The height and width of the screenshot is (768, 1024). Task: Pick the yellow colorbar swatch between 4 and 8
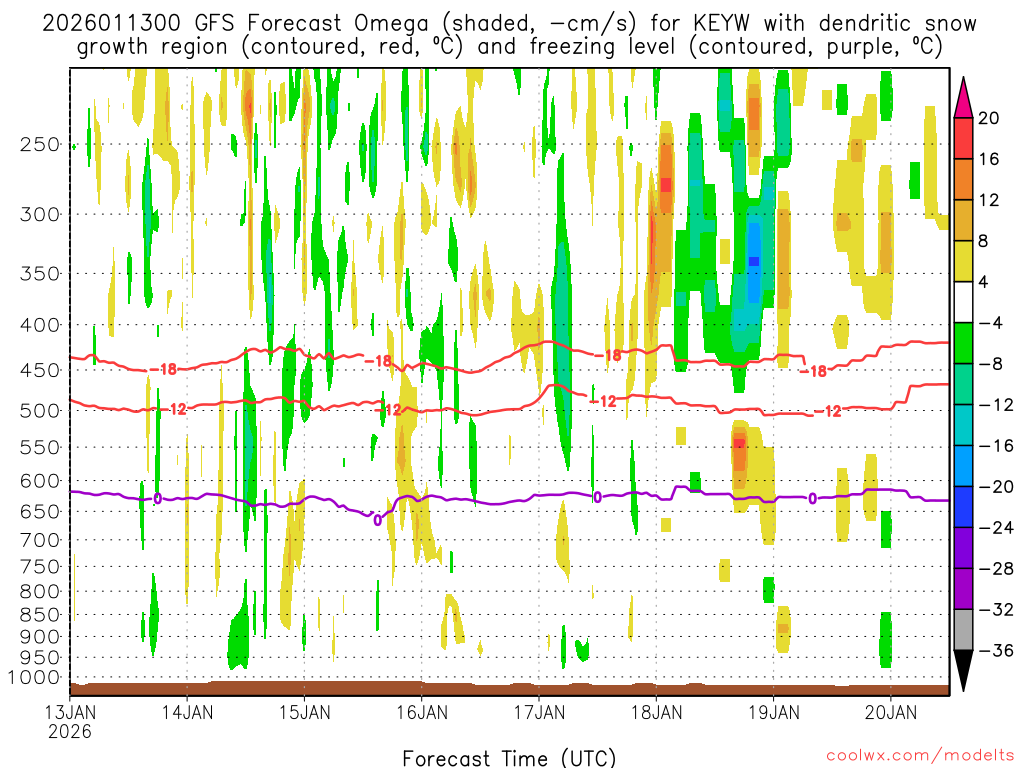[964, 261]
